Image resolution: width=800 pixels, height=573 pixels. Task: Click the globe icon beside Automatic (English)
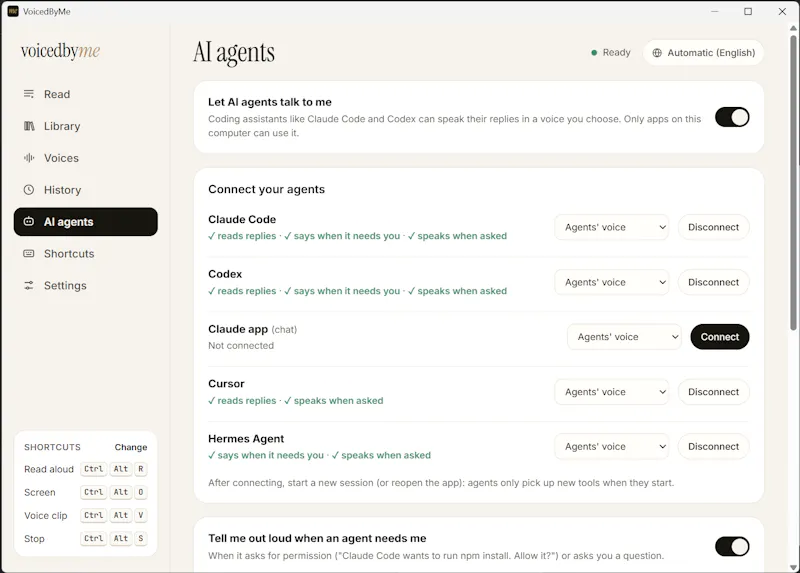tap(657, 53)
